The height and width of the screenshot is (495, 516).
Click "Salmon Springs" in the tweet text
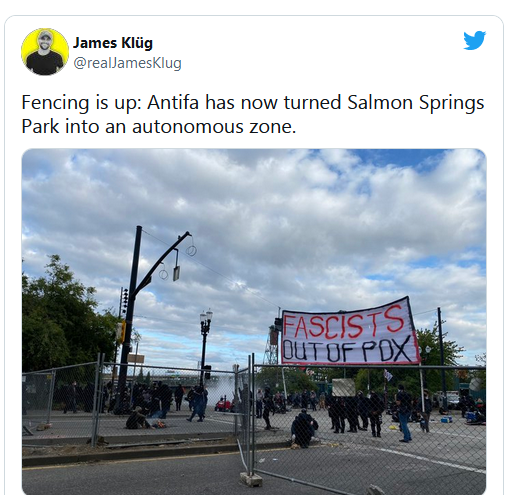click(x=416, y=103)
